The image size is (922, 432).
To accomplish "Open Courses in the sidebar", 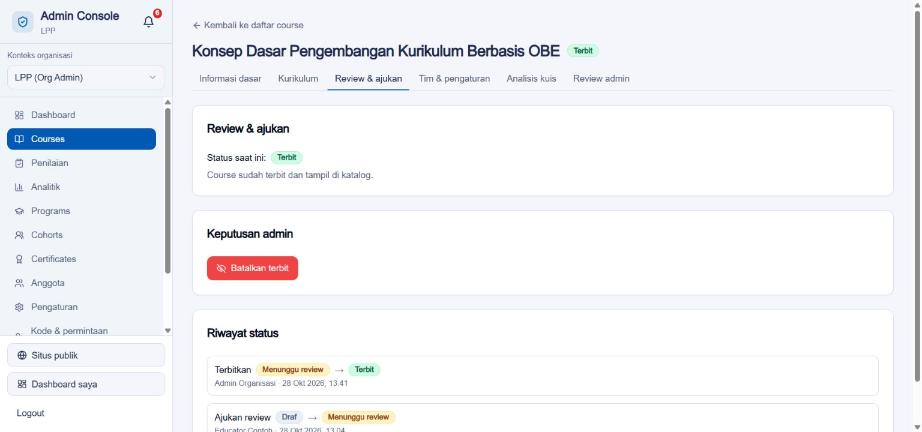I will pyautogui.click(x=82, y=139).
